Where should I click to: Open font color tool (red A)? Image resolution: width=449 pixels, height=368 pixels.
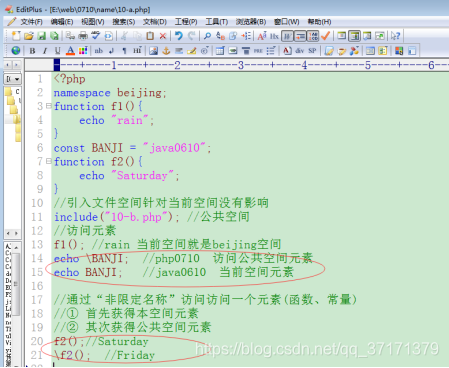click(70, 51)
